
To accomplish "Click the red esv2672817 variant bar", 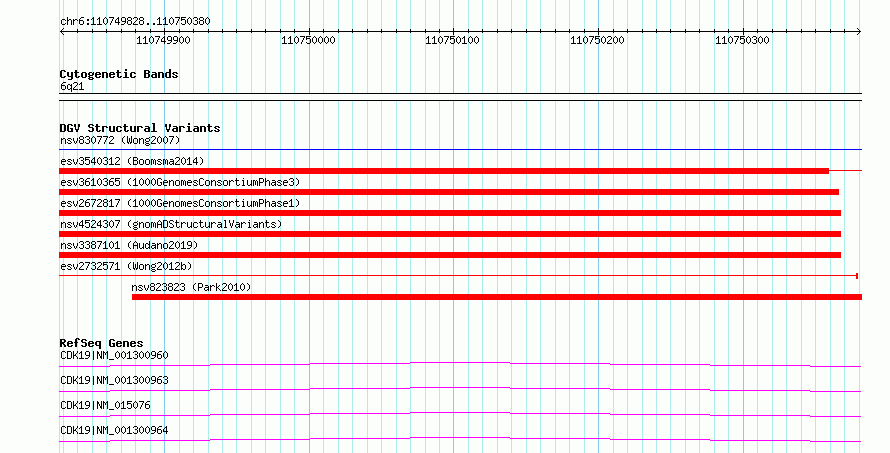I will point(450,213).
